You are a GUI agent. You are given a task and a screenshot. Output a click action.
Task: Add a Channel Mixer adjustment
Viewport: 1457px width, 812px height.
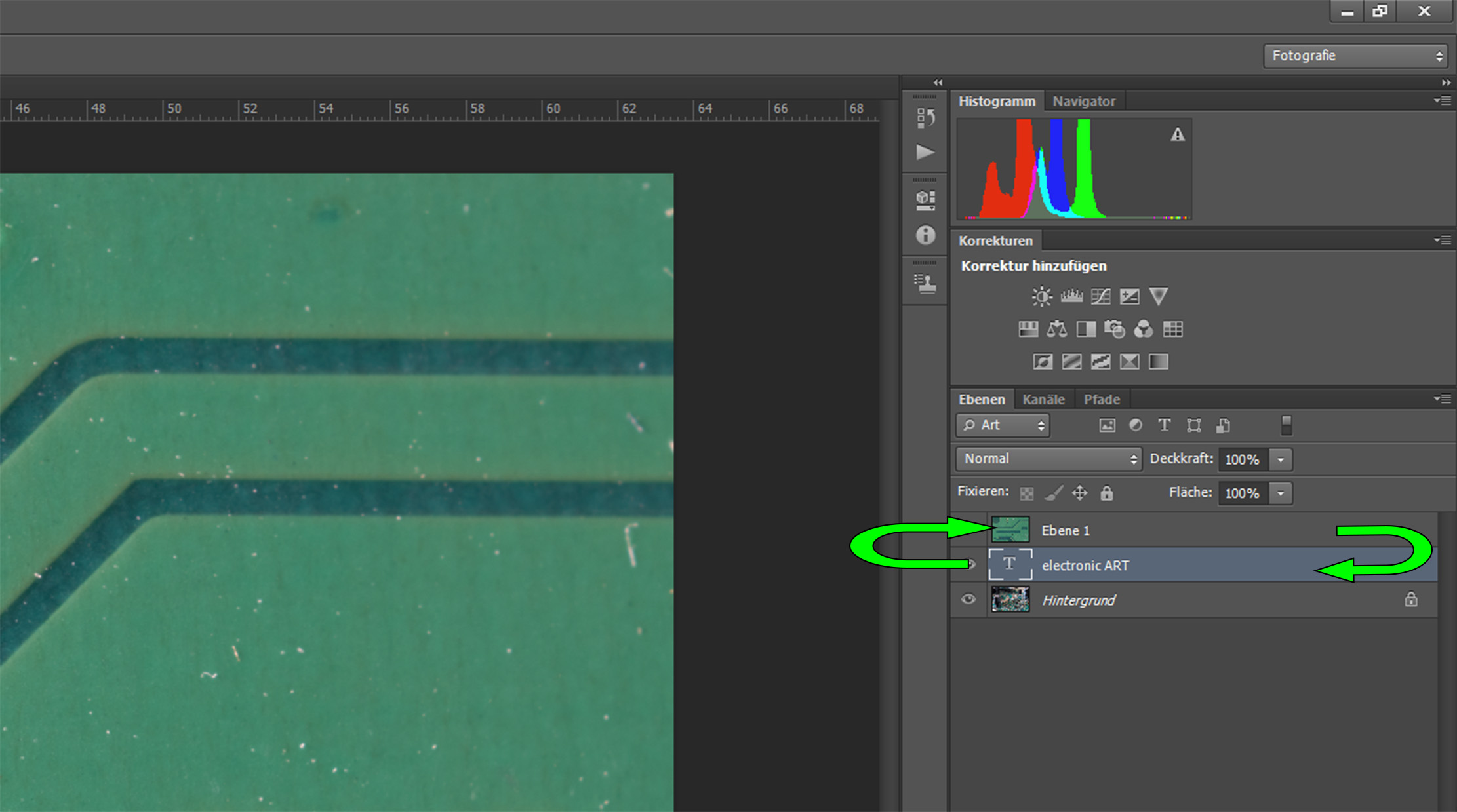click(x=1143, y=329)
